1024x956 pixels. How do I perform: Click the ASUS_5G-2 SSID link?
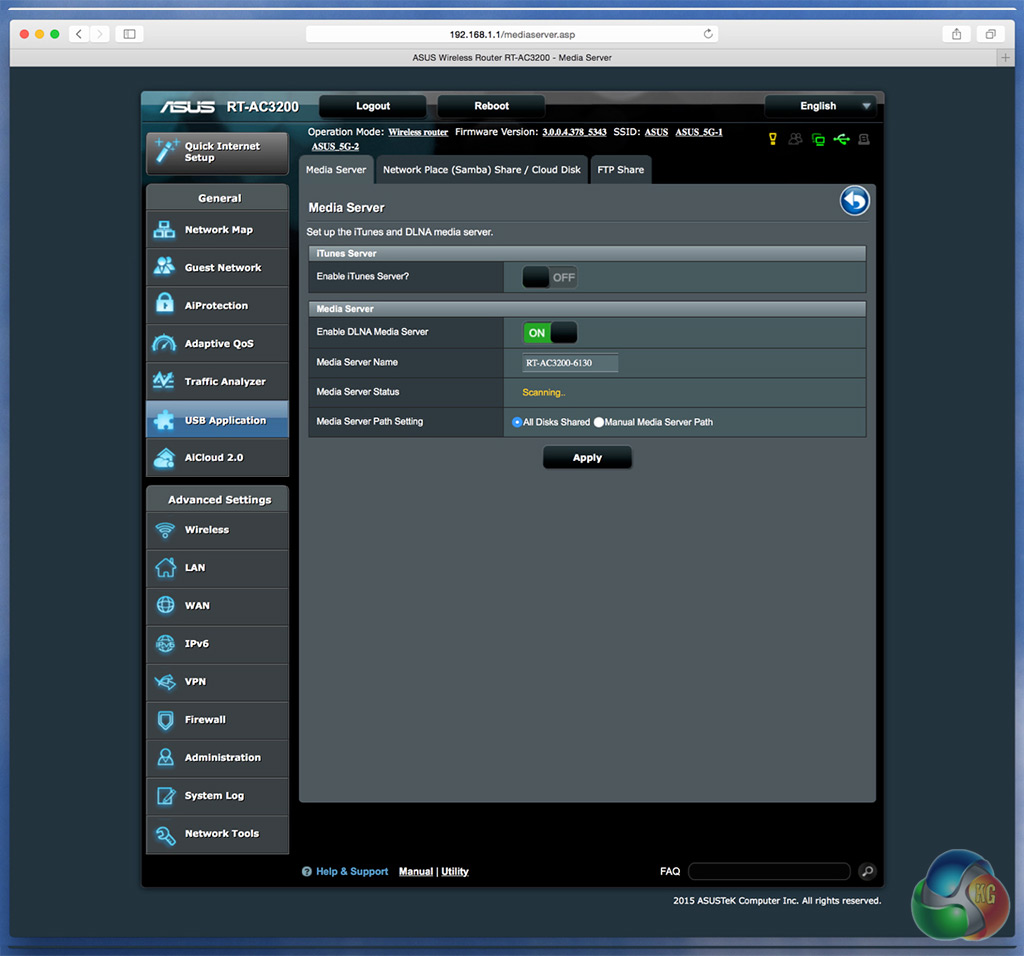pyautogui.click(x=335, y=147)
